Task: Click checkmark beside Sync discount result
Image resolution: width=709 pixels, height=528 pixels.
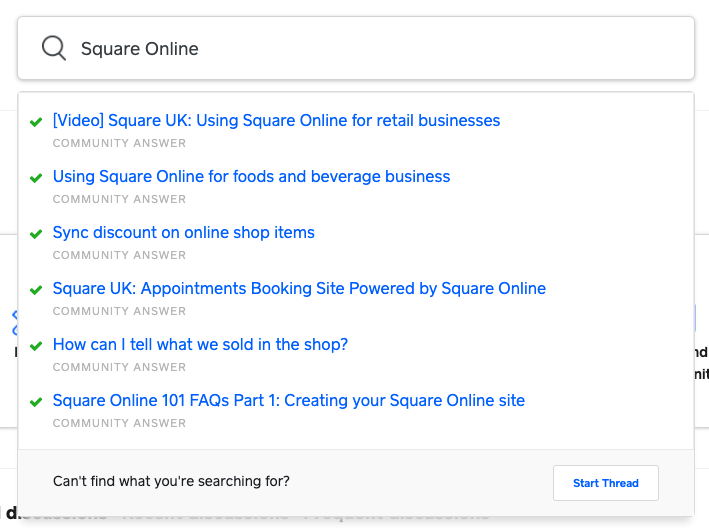Action: coord(37,234)
